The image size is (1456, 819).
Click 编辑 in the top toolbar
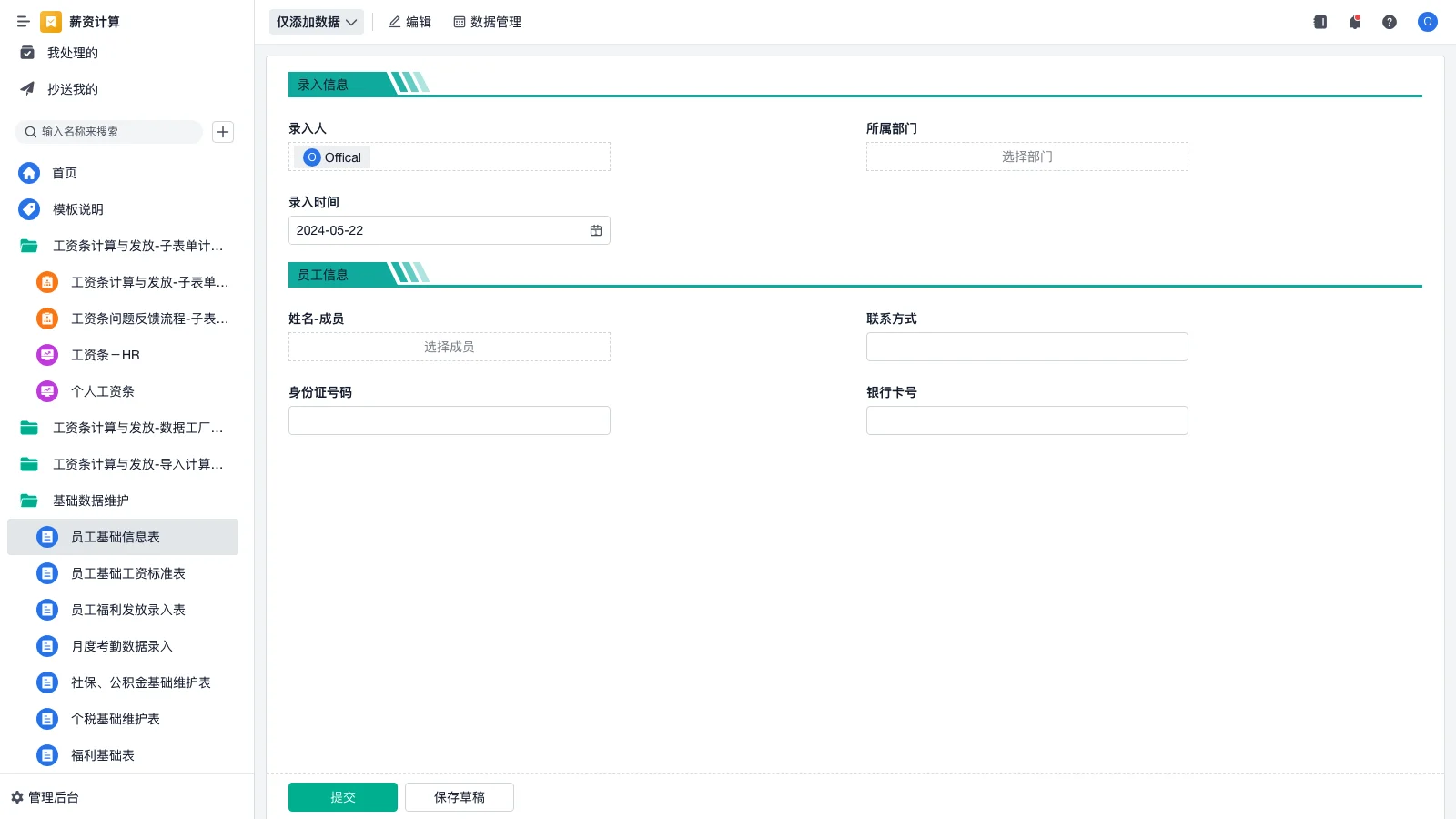pos(409,22)
